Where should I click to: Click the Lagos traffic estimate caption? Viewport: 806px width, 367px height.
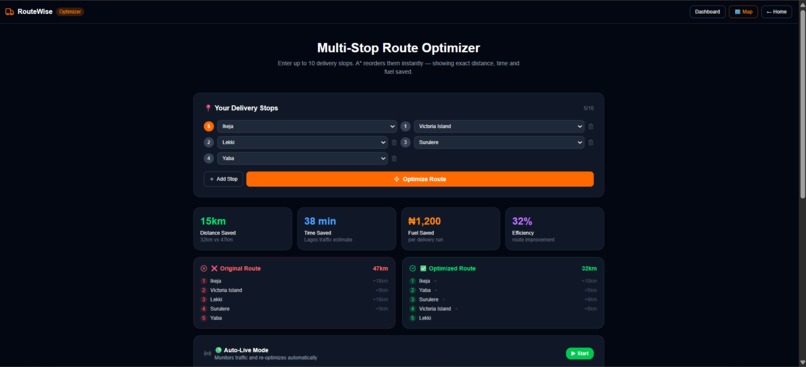[328, 240]
